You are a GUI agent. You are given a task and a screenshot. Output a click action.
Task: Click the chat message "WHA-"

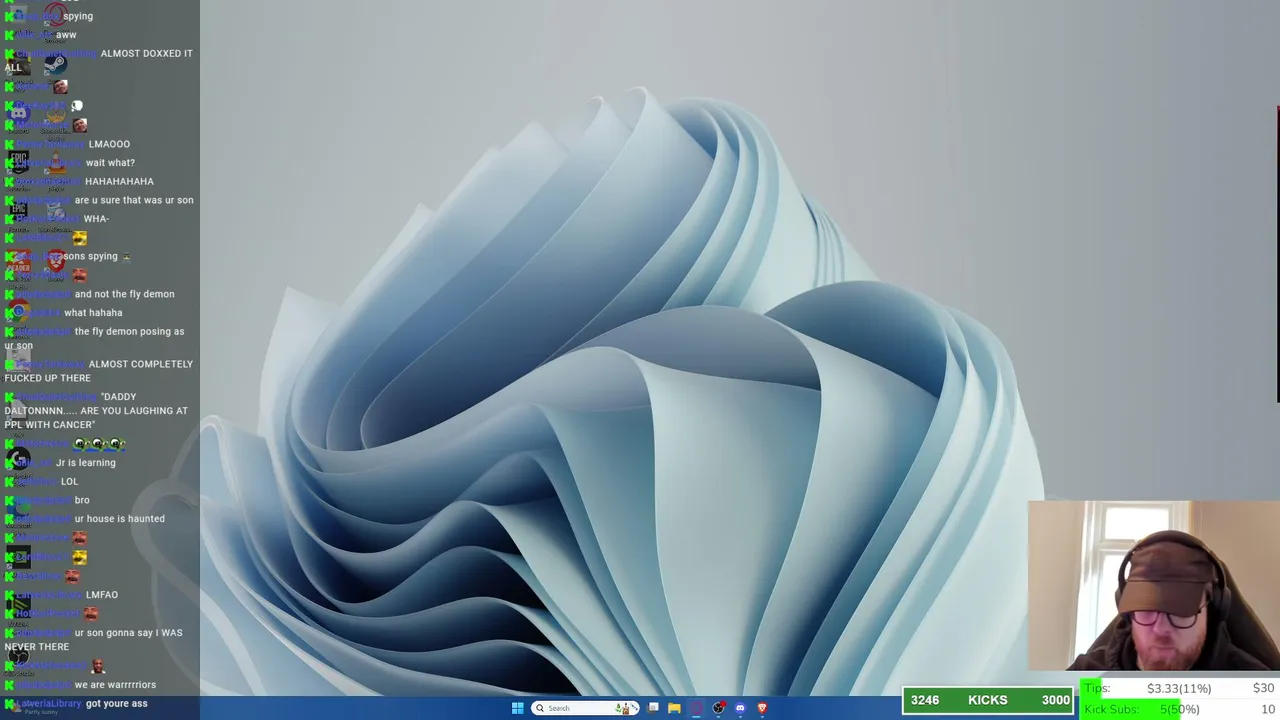(96, 219)
